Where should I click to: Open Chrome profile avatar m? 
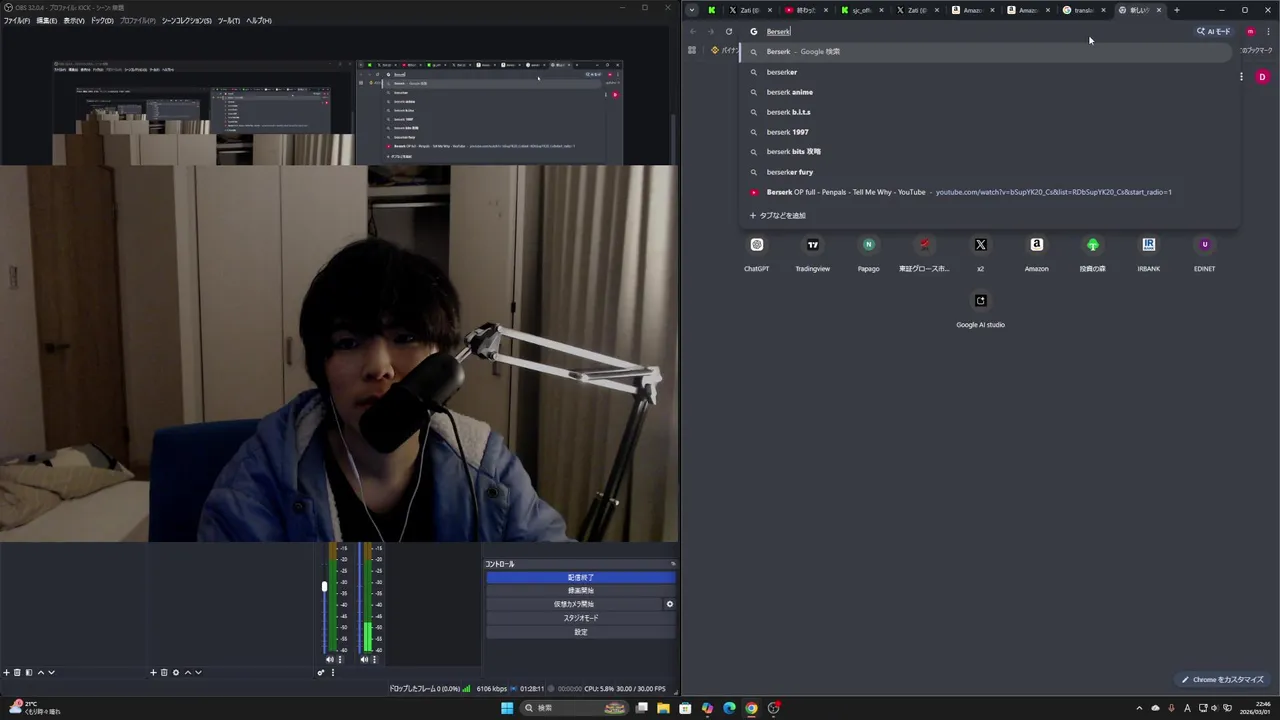point(1250,31)
